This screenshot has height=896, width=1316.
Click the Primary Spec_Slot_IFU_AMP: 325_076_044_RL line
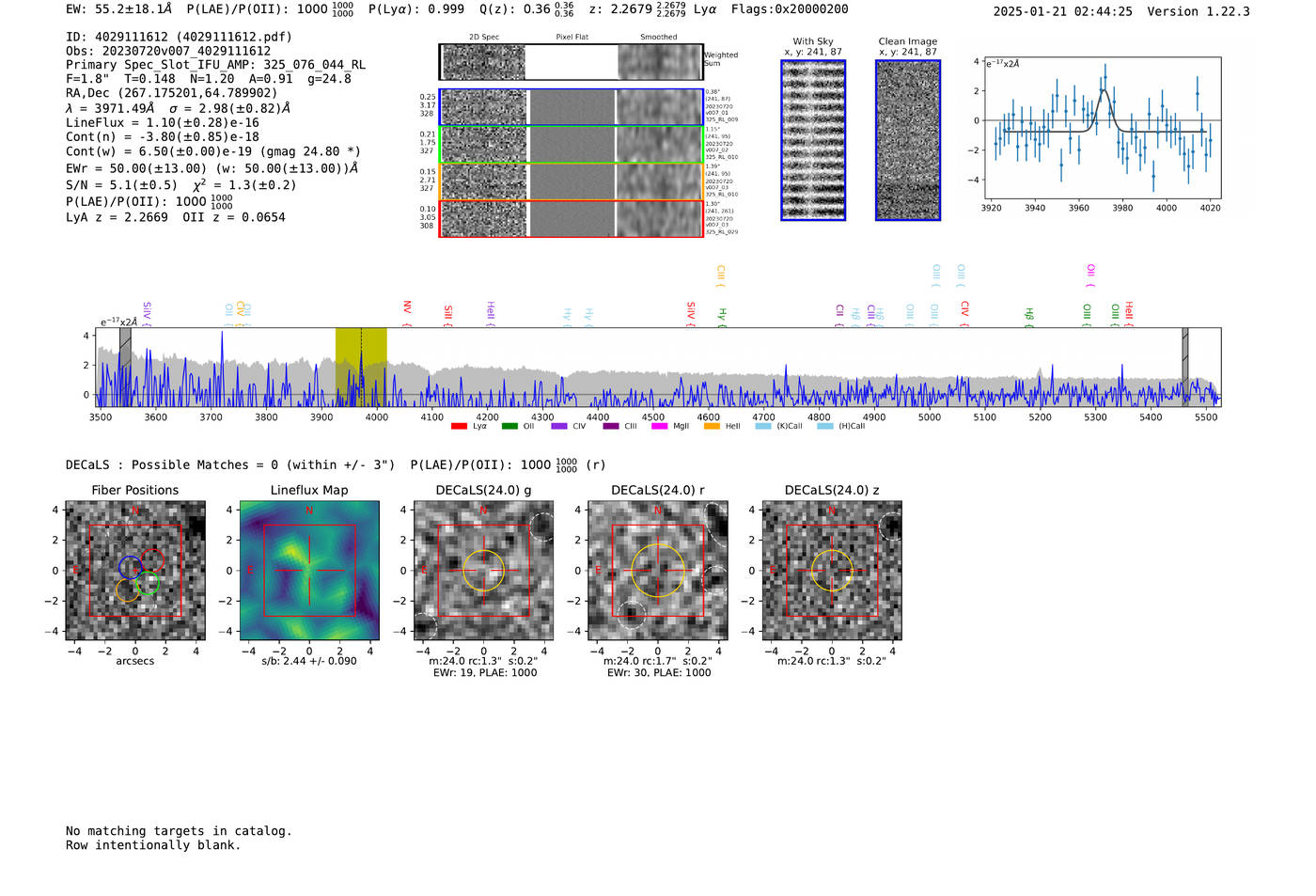coord(215,65)
